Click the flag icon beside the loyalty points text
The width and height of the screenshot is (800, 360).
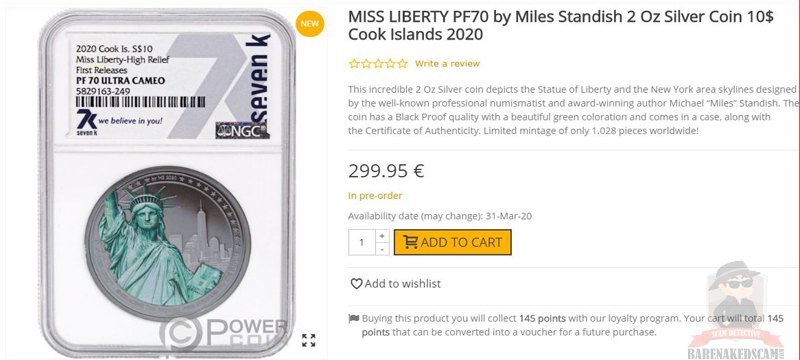pyautogui.click(x=354, y=318)
